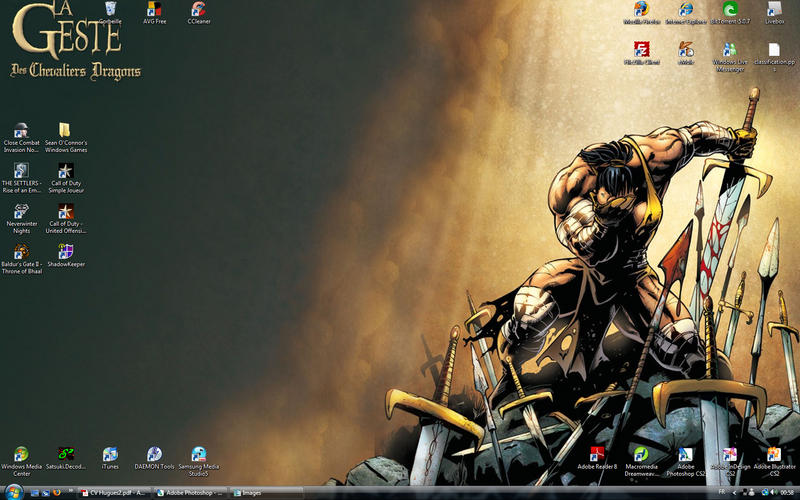Launch the Adobe InDesign CS2 shortcut
This screenshot has width=800, height=500.
730,461
